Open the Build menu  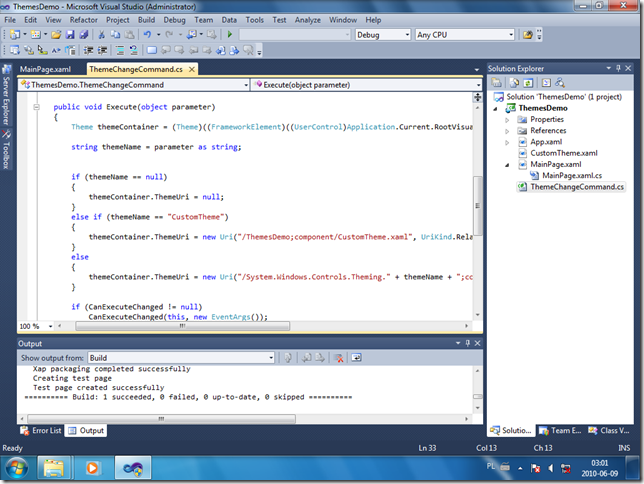click(146, 20)
